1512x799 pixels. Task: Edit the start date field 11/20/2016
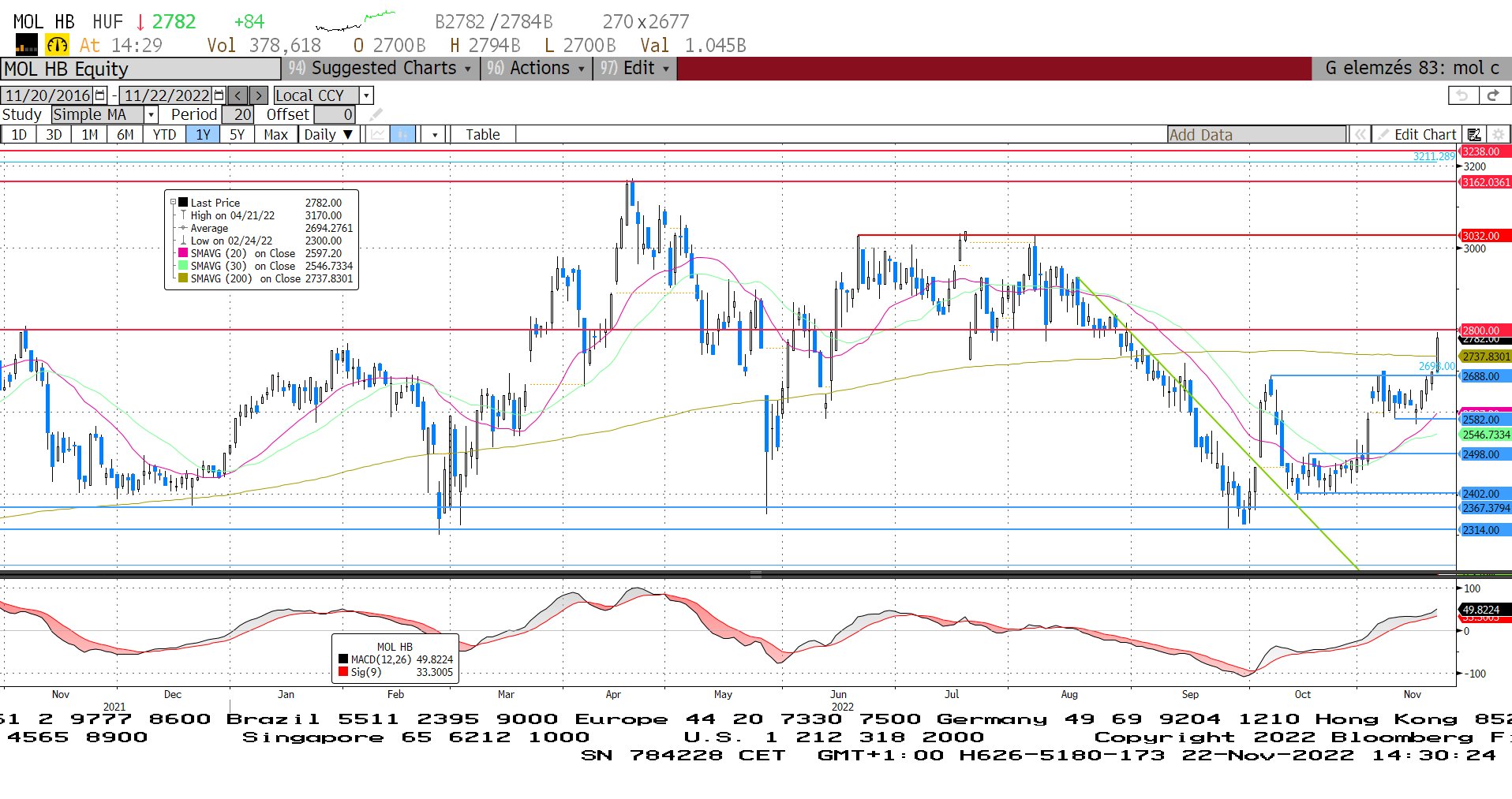[47, 95]
